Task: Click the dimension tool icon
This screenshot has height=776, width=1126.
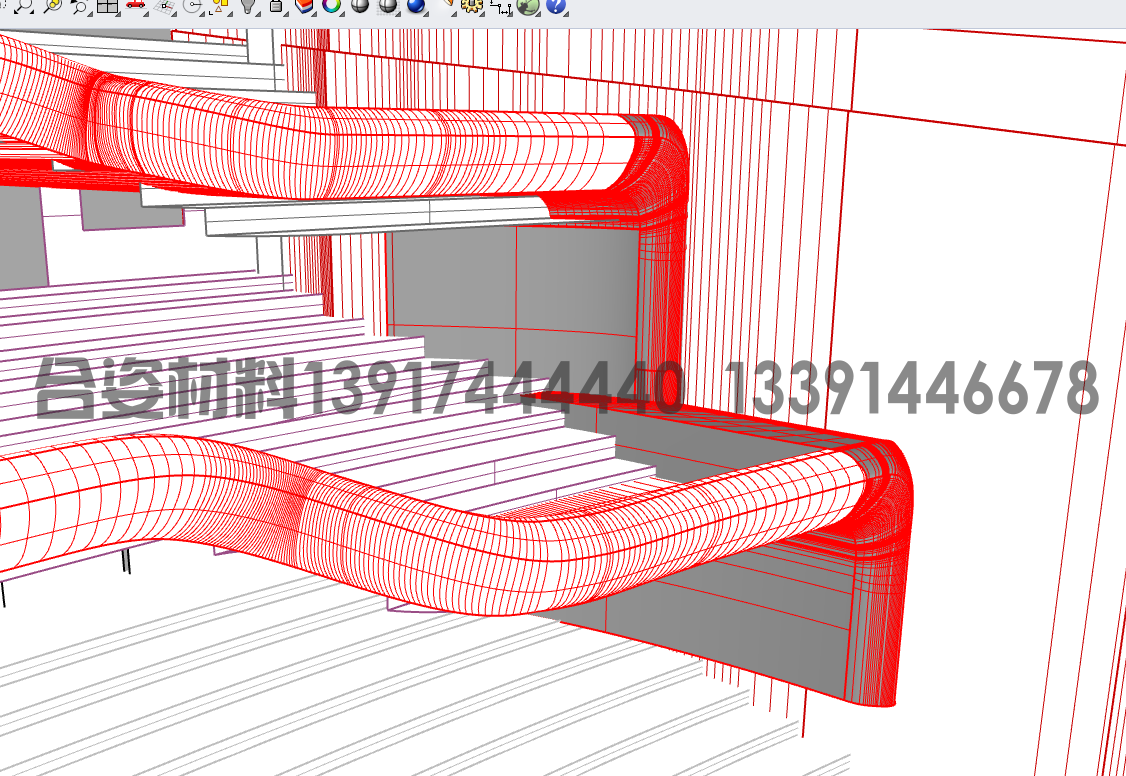Action: pyautogui.click(x=501, y=6)
